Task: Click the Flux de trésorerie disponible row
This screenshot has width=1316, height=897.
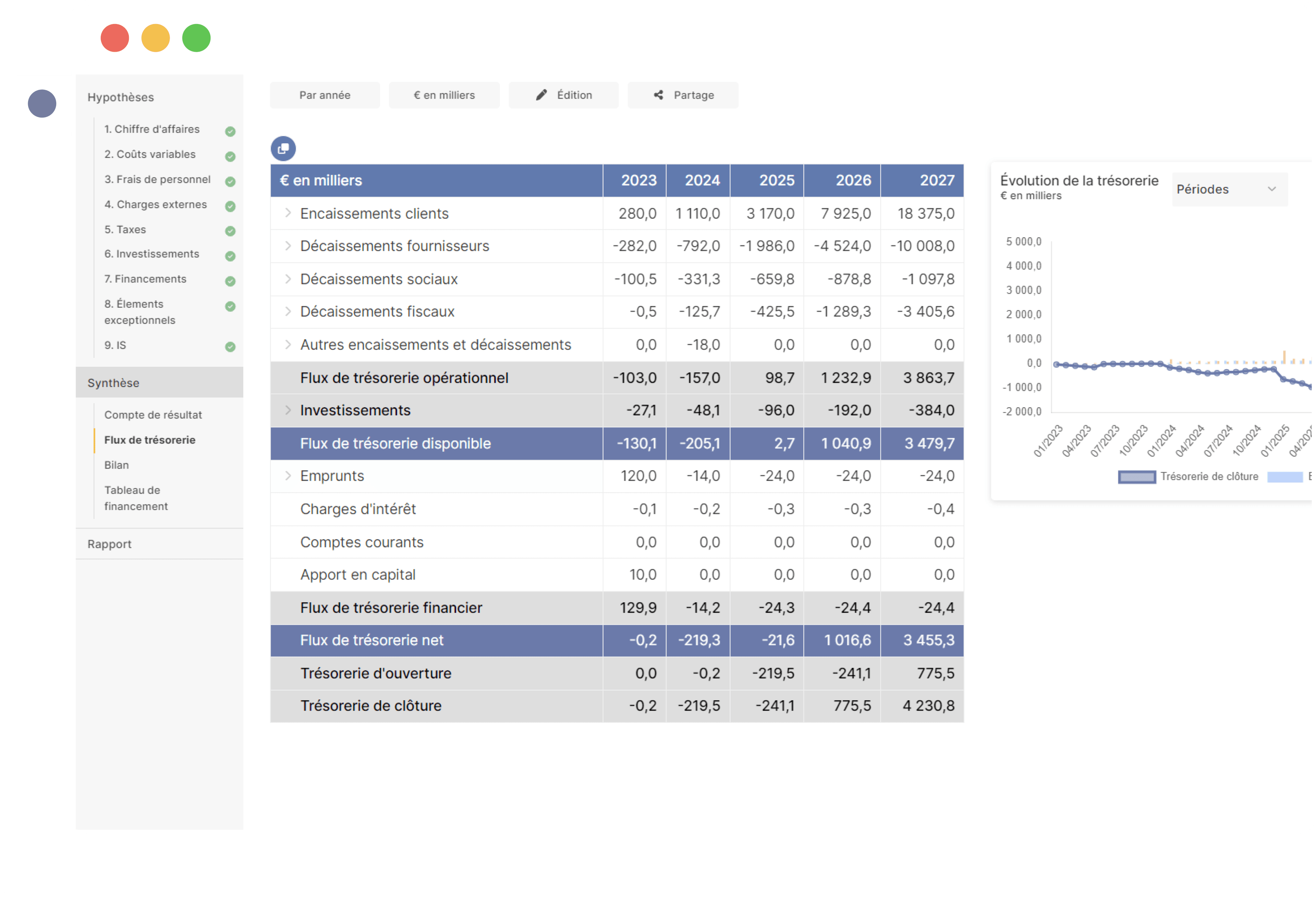Action: click(617, 444)
